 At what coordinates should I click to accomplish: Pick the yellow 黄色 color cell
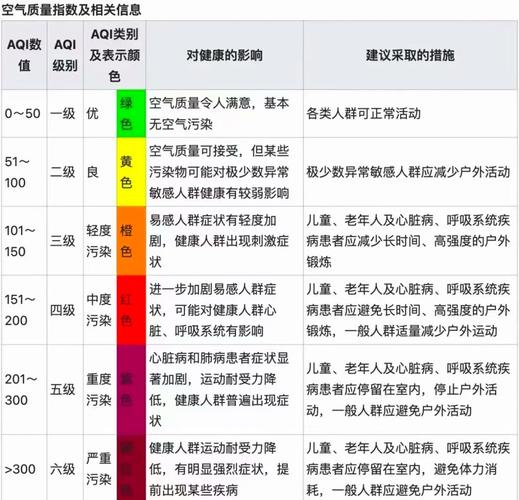131,172
